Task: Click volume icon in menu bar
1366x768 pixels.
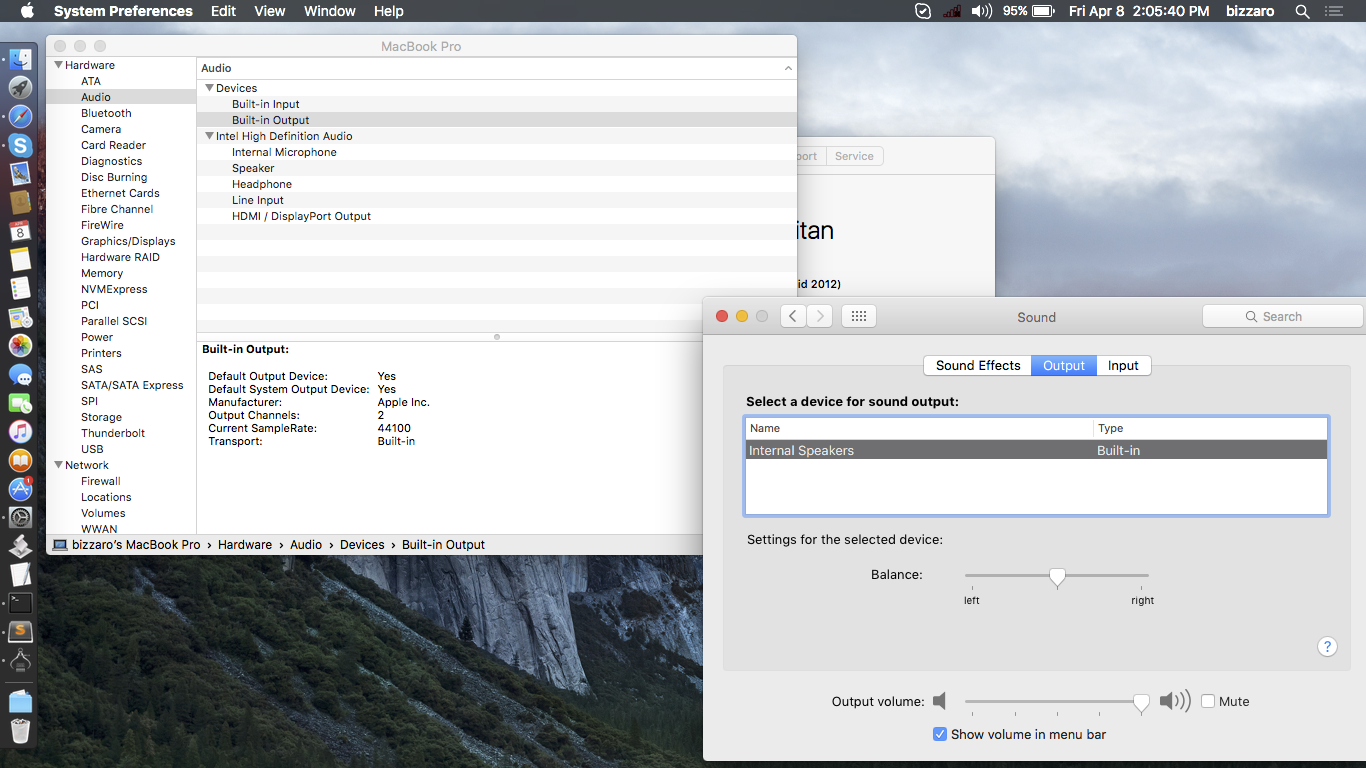Action: (981, 11)
